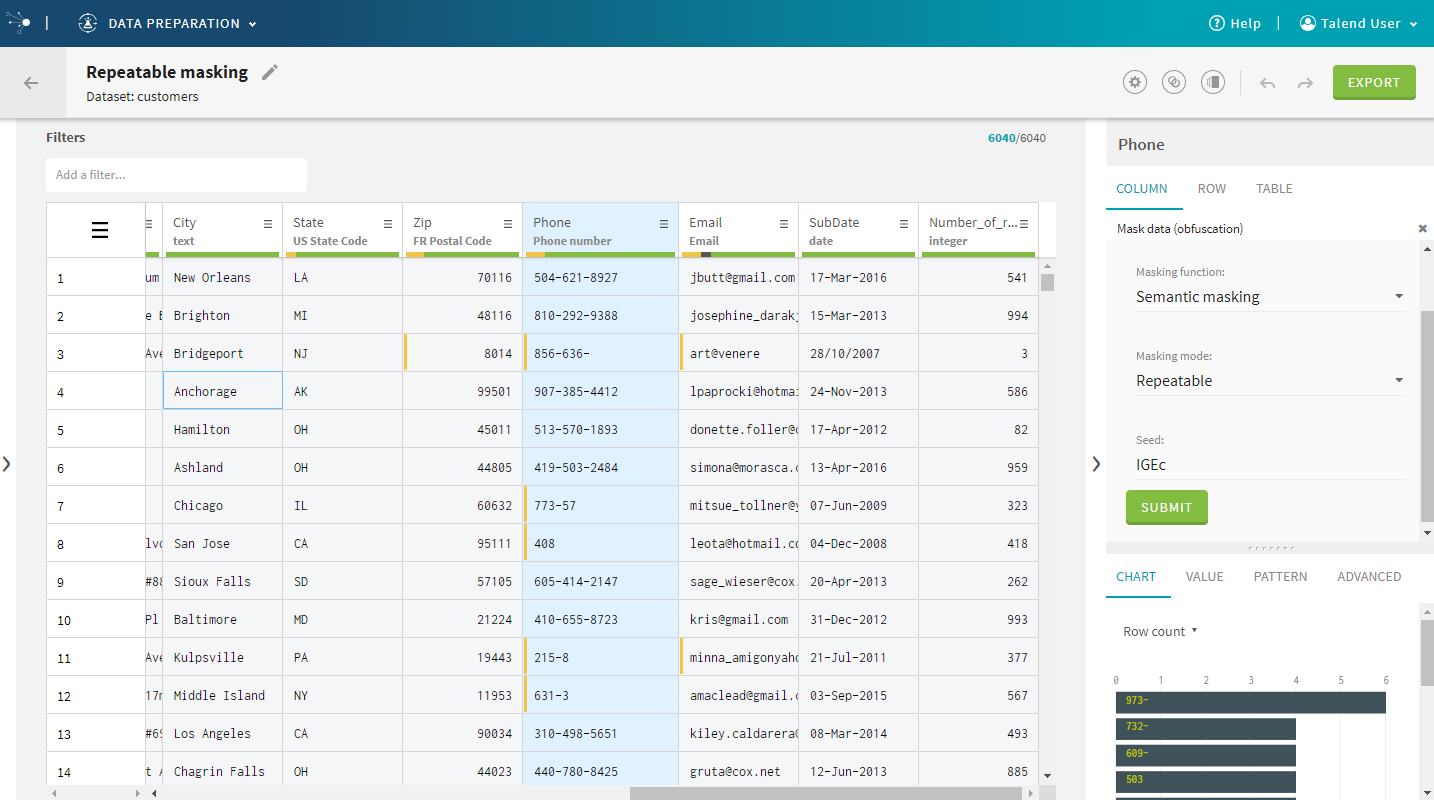Collapse the right panel with chevron
1434x800 pixels.
pos(1096,463)
